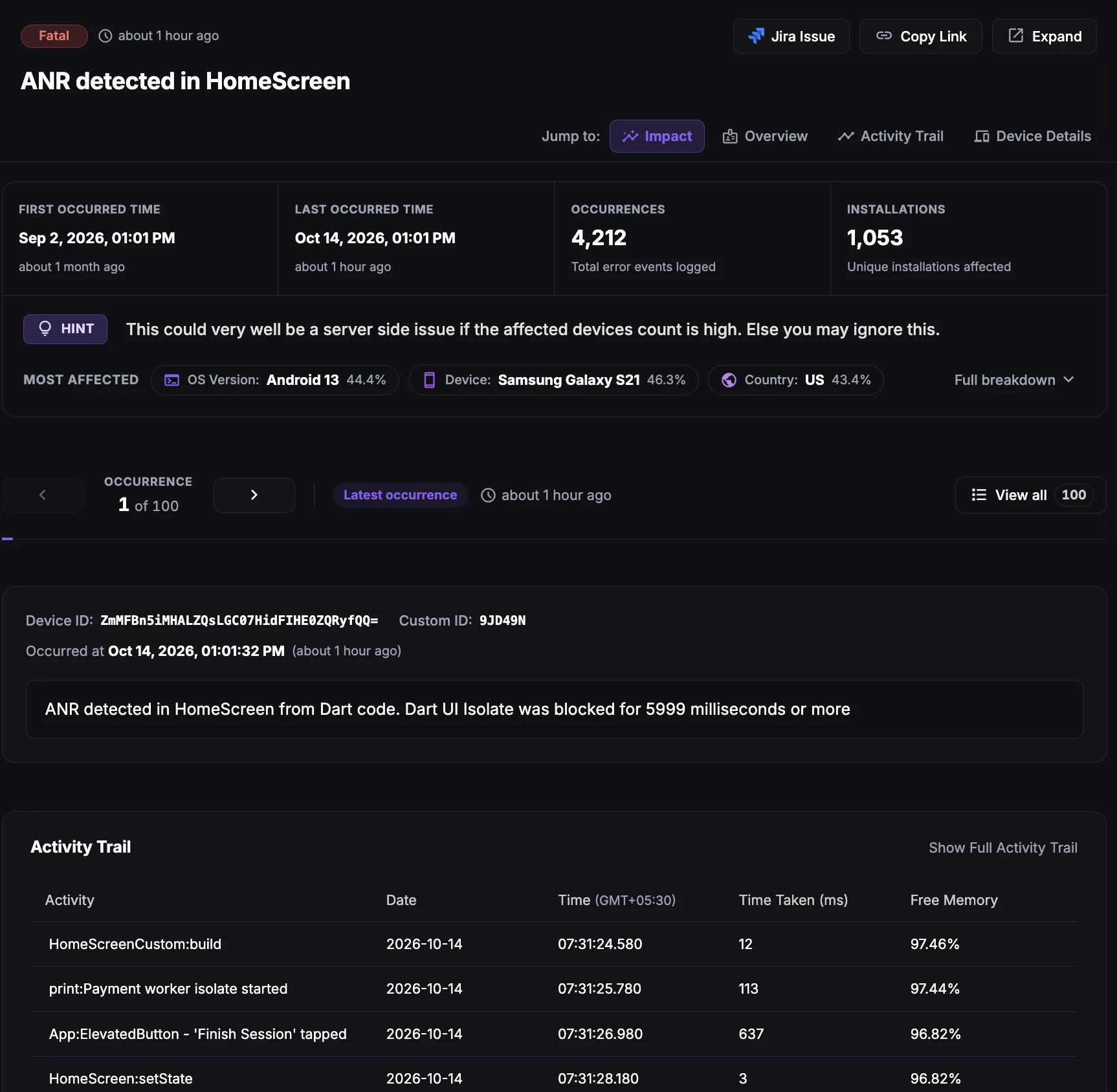Go to the previous occurrence
The image size is (1117, 1092).
point(43,495)
